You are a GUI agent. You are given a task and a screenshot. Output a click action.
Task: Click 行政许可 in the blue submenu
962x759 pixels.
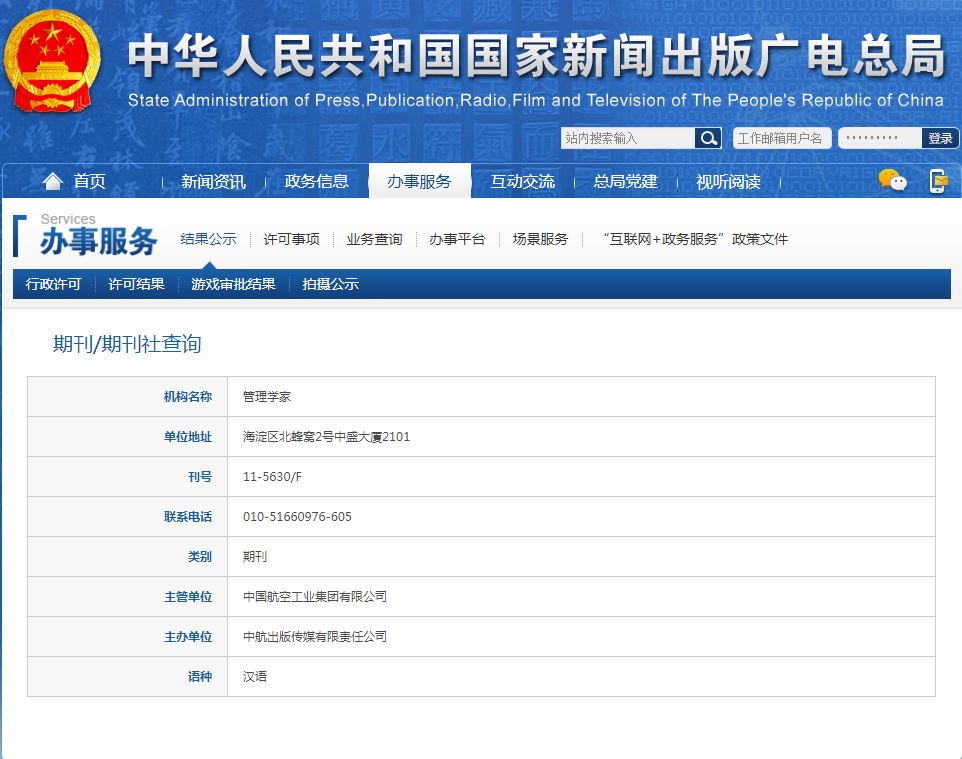pyautogui.click(x=53, y=284)
